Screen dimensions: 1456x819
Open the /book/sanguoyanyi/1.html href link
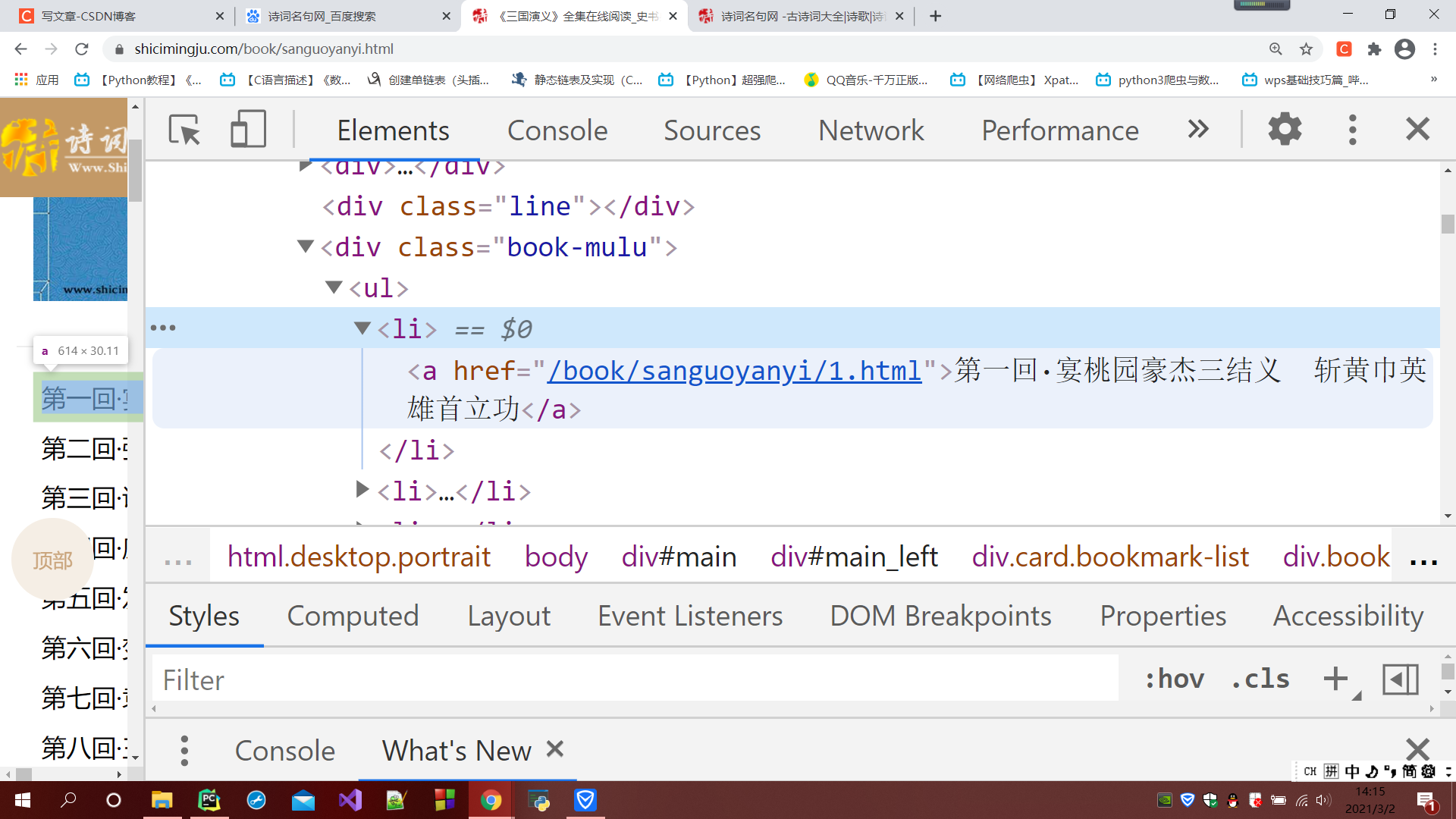tap(734, 371)
